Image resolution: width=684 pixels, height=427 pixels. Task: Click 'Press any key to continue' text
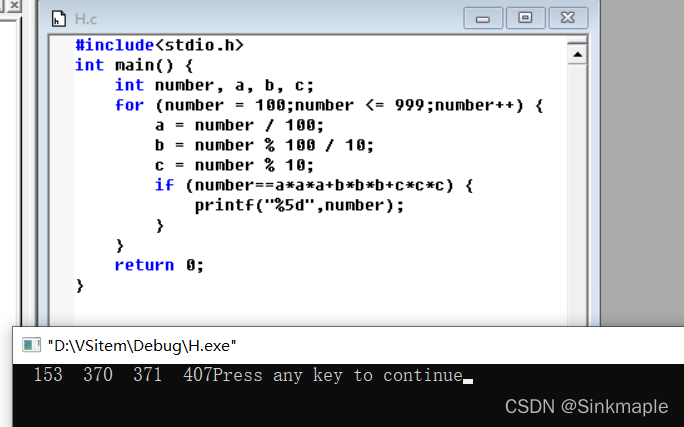tap(338, 375)
